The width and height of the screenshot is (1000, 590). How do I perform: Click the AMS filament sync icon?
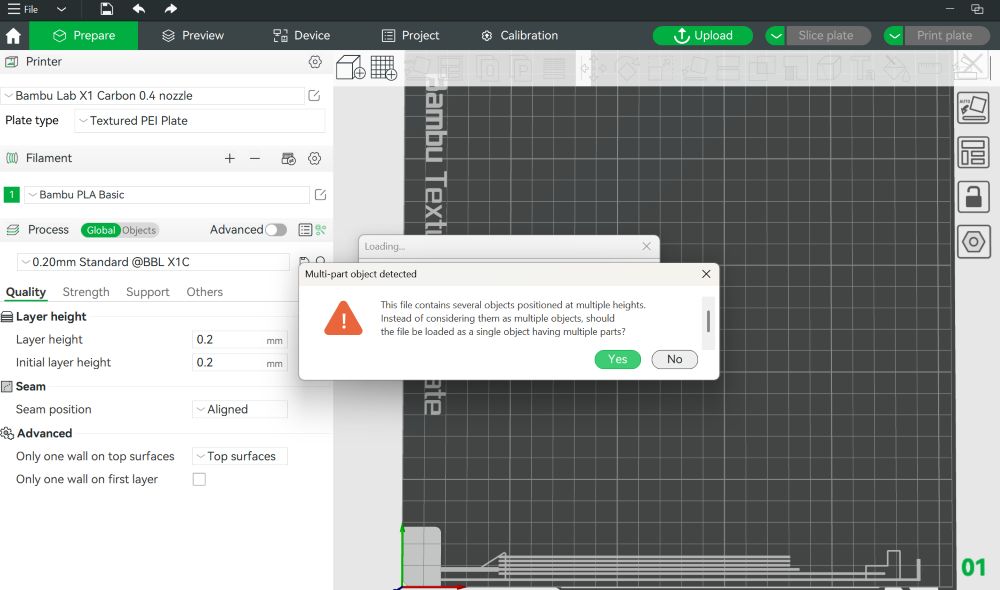288,158
